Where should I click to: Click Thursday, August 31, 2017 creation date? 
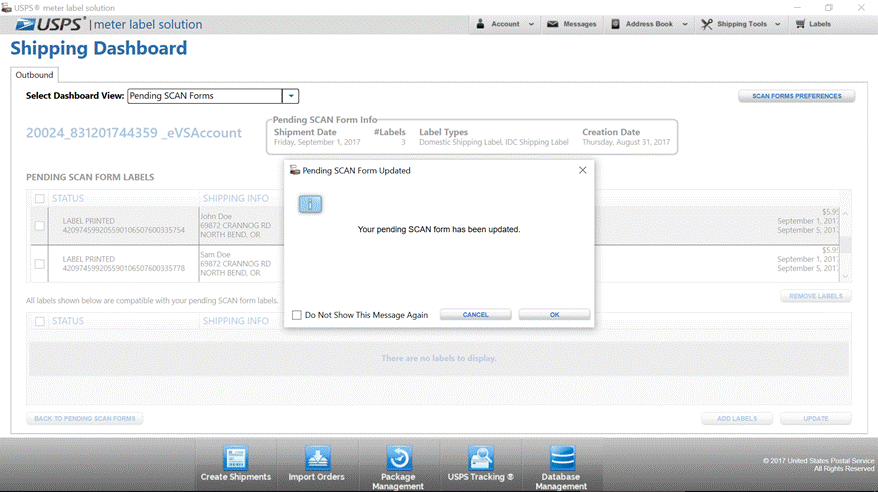626,142
